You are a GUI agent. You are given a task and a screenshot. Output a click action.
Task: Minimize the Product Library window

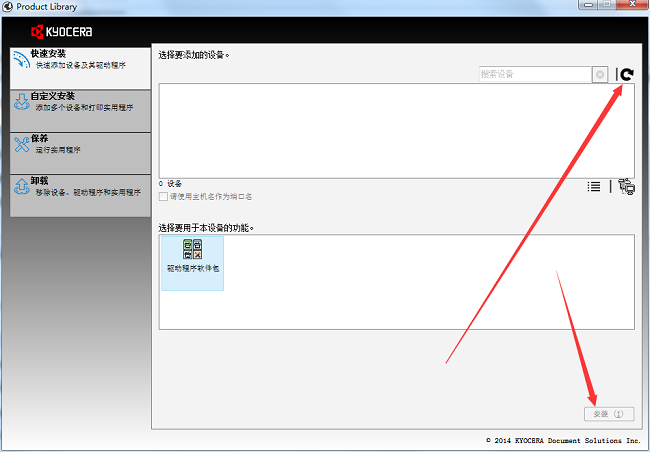(x=588, y=4)
